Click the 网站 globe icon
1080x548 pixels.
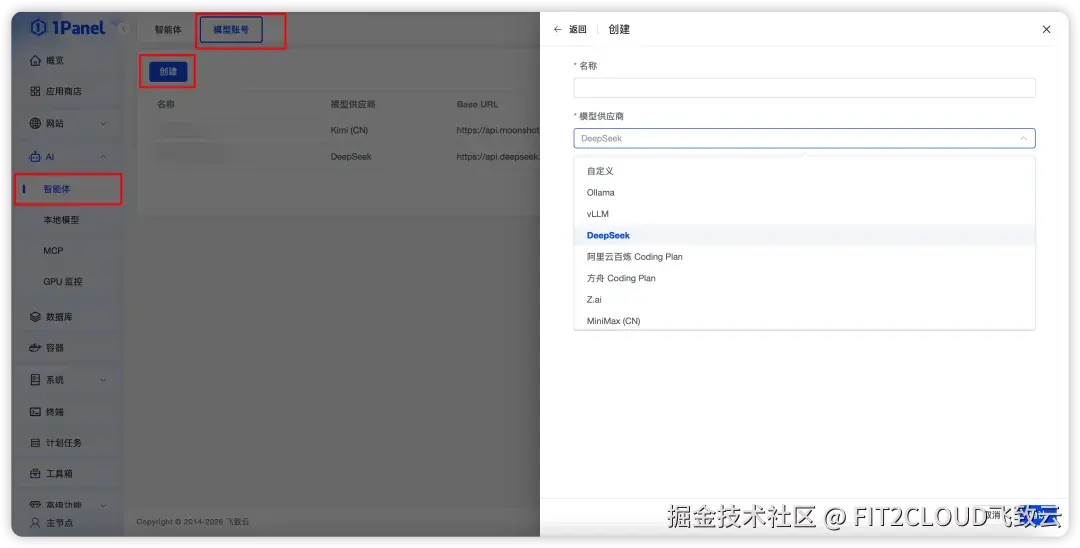click(x=35, y=123)
